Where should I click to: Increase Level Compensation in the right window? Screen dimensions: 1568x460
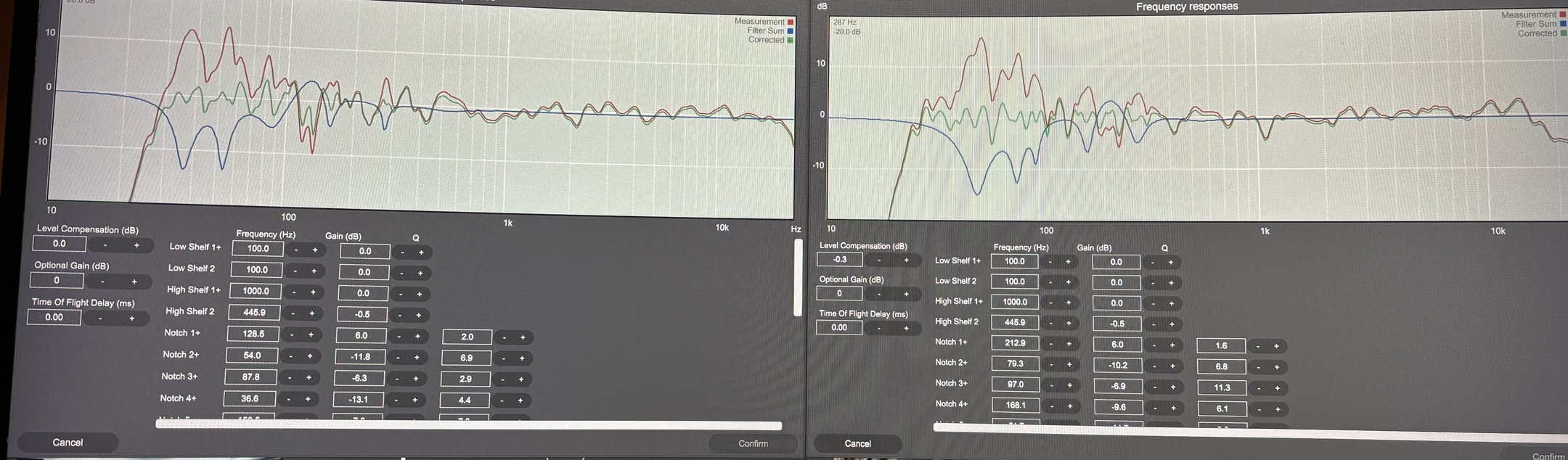906,260
